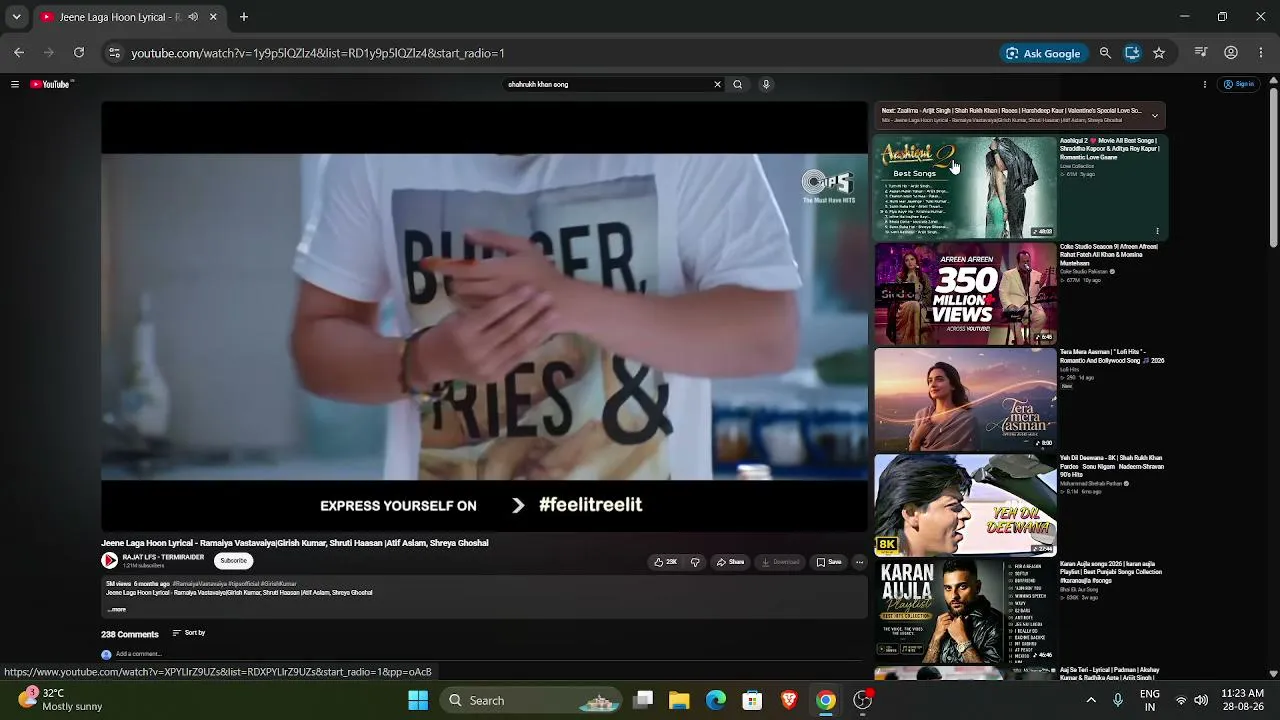Switch the ENG IN input language

[x=1150, y=700]
